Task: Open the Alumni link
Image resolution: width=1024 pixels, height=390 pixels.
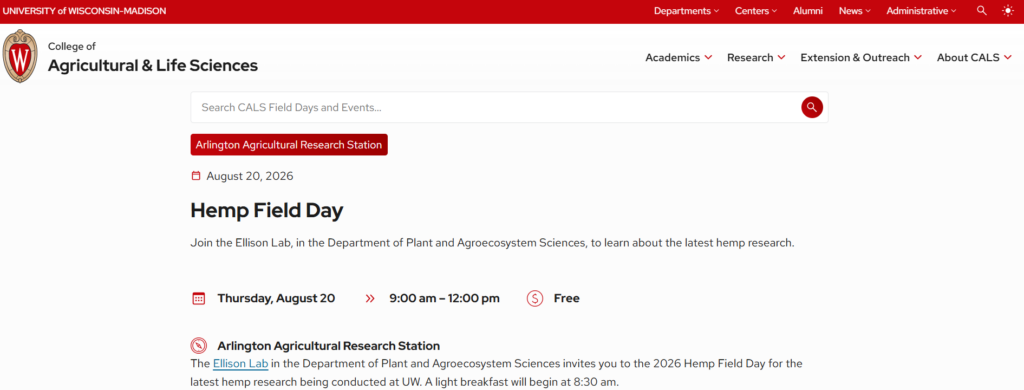Action: coord(808,10)
